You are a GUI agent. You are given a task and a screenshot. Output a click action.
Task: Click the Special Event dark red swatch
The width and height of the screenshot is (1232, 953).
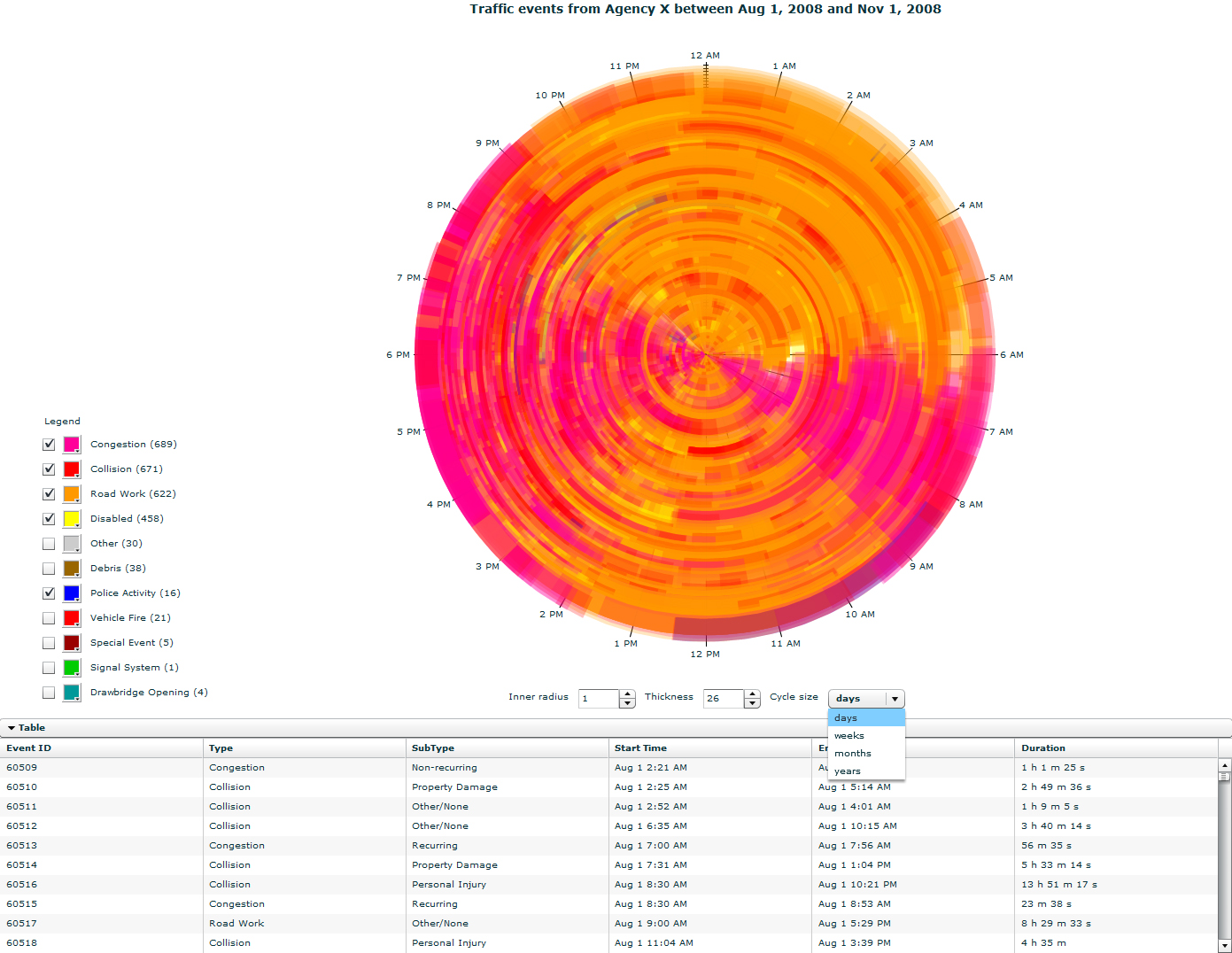tap(72, 643)
